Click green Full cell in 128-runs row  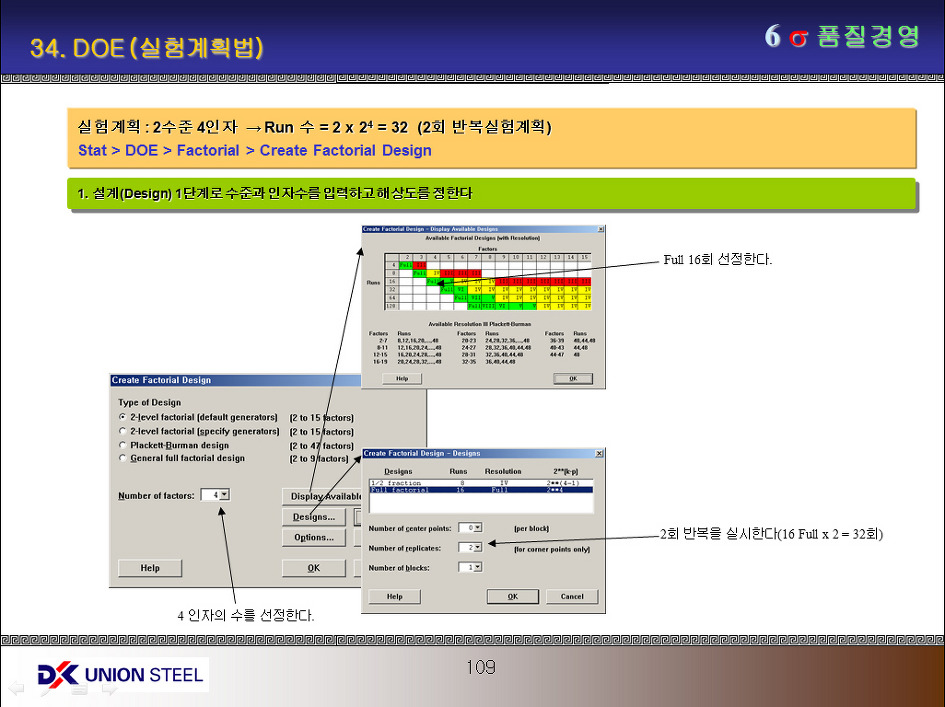tap(474, 306)
